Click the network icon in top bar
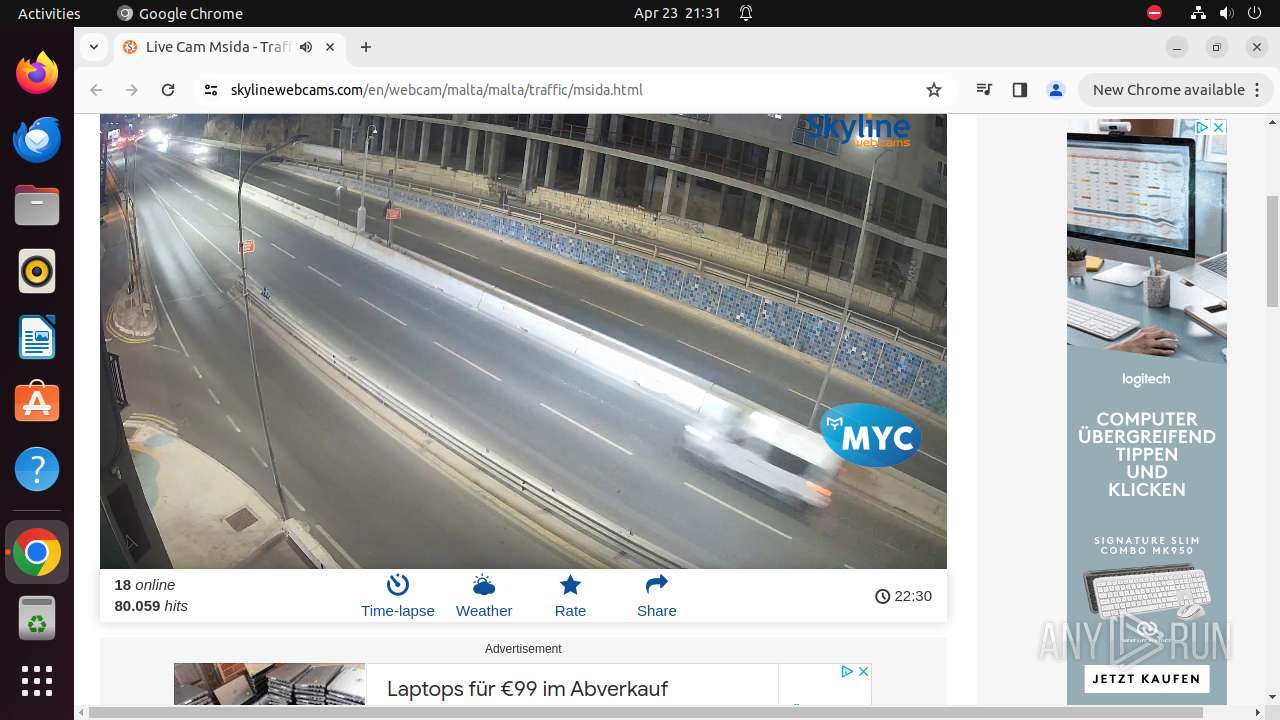 [1199, 13]
